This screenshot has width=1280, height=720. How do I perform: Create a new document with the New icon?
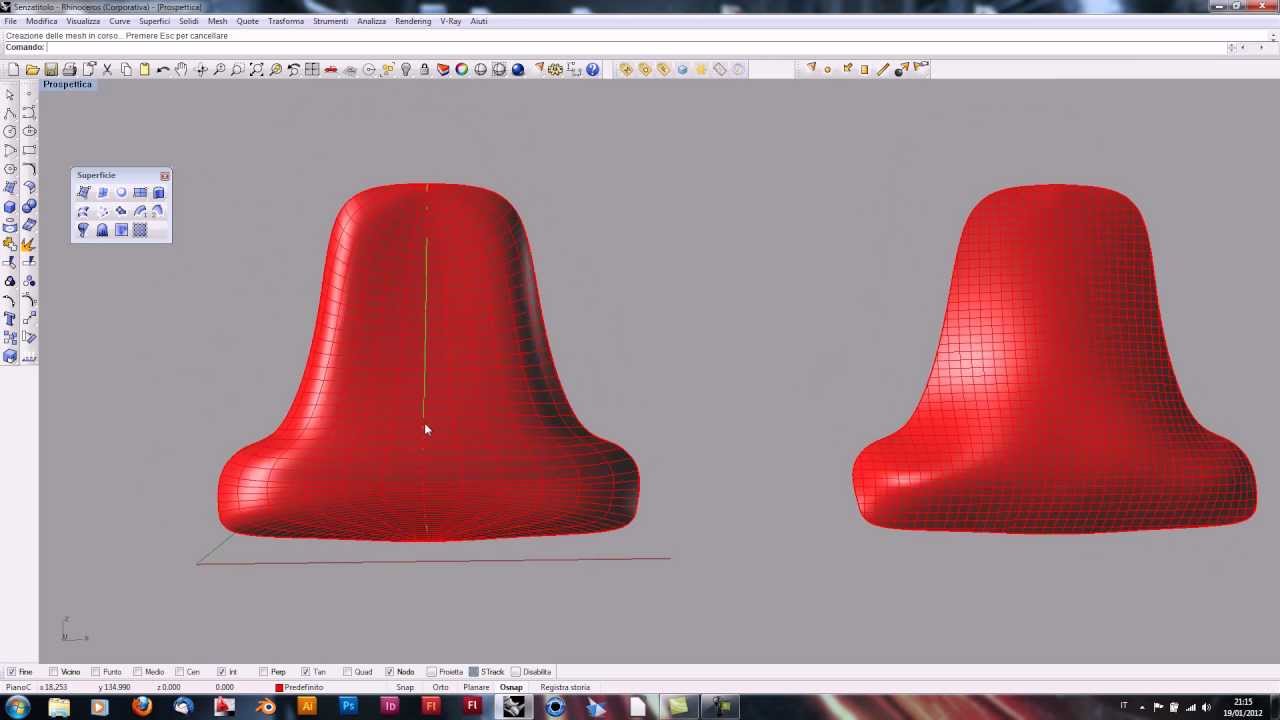point(13,69)
